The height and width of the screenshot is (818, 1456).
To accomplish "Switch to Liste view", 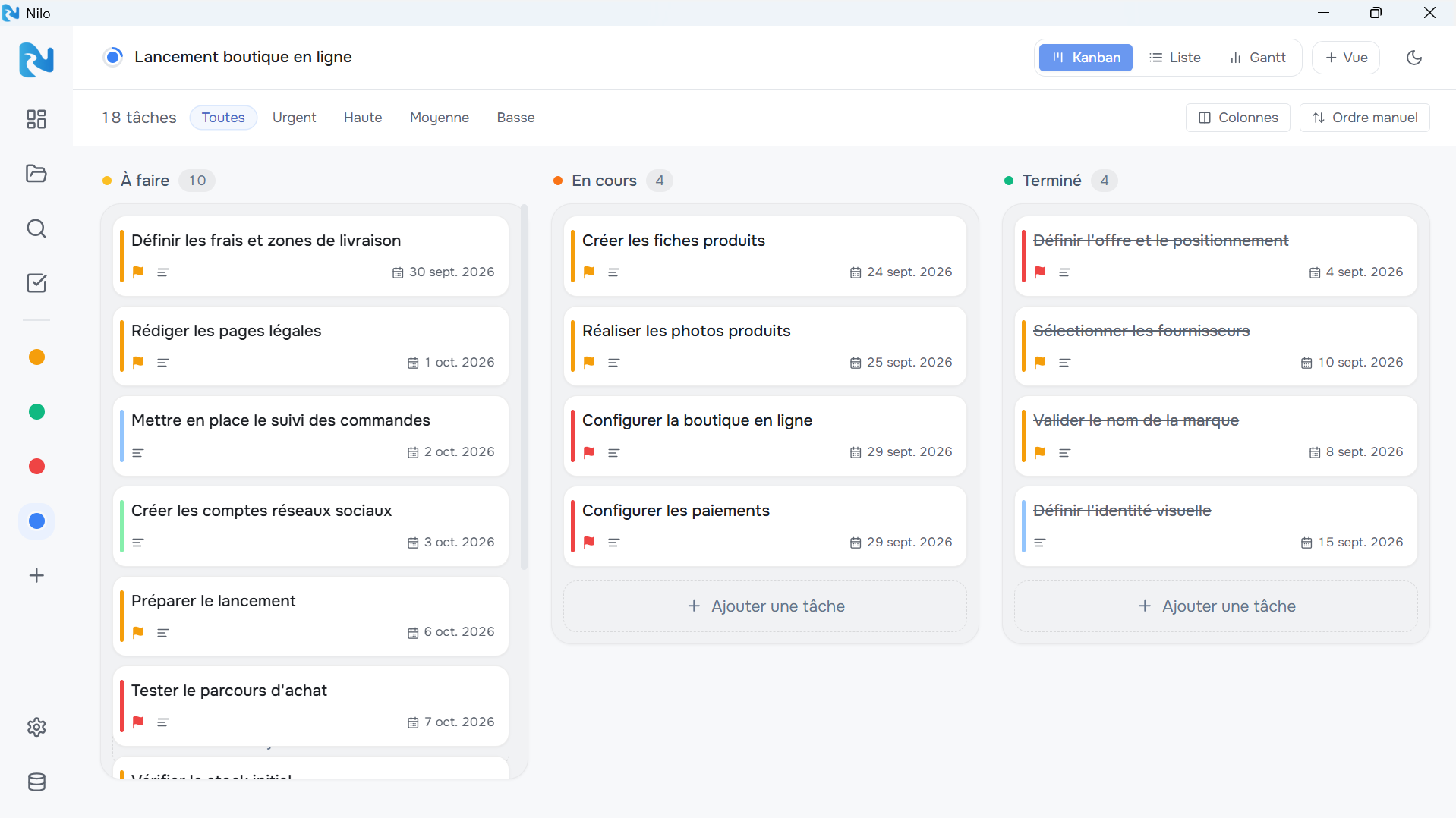I will coord(1175,58).
